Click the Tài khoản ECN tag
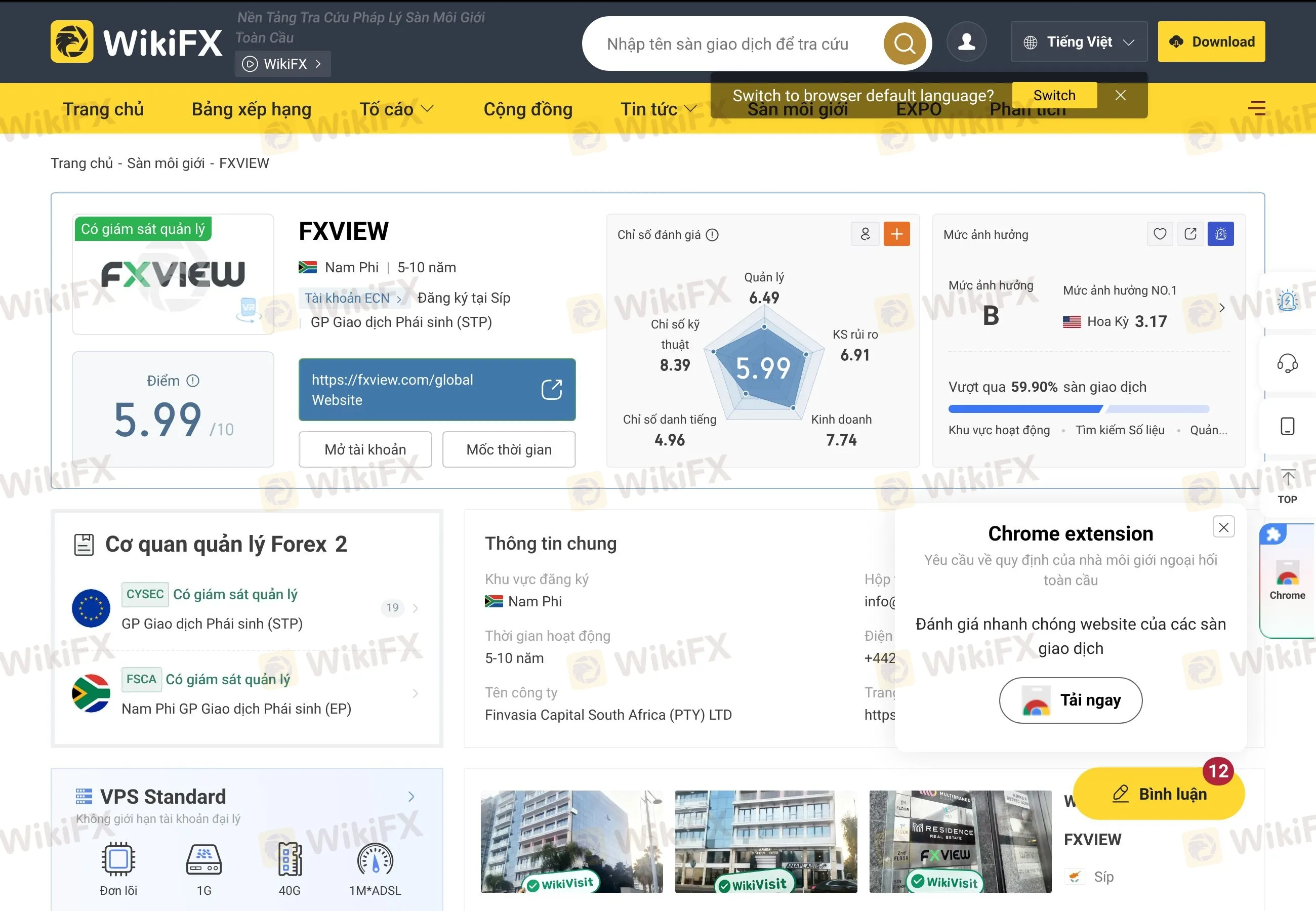 [x=353, y=298]
